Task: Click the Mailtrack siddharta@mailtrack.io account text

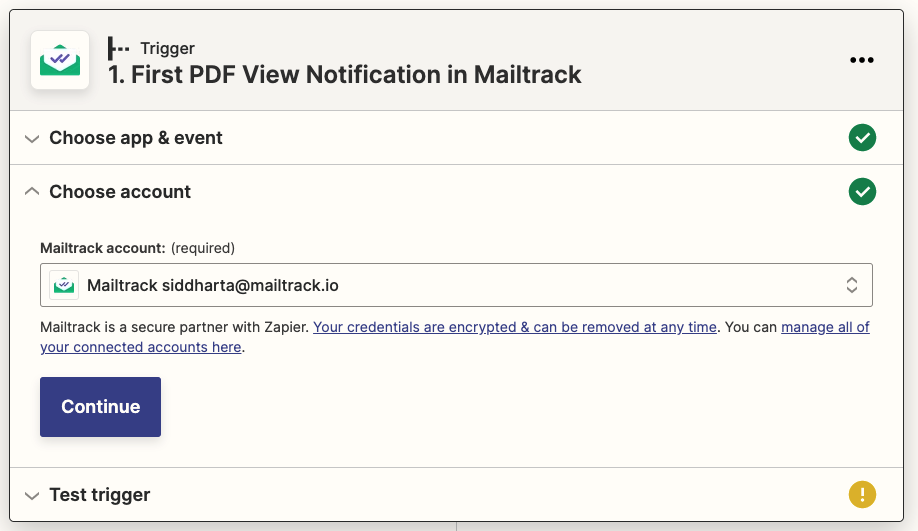Action: (x=212, y=285)
